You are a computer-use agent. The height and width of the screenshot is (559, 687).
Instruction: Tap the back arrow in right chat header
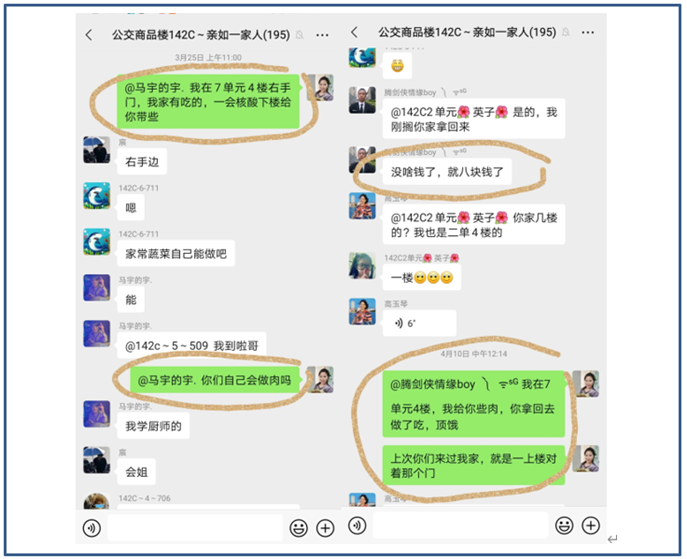pos(354,32)
